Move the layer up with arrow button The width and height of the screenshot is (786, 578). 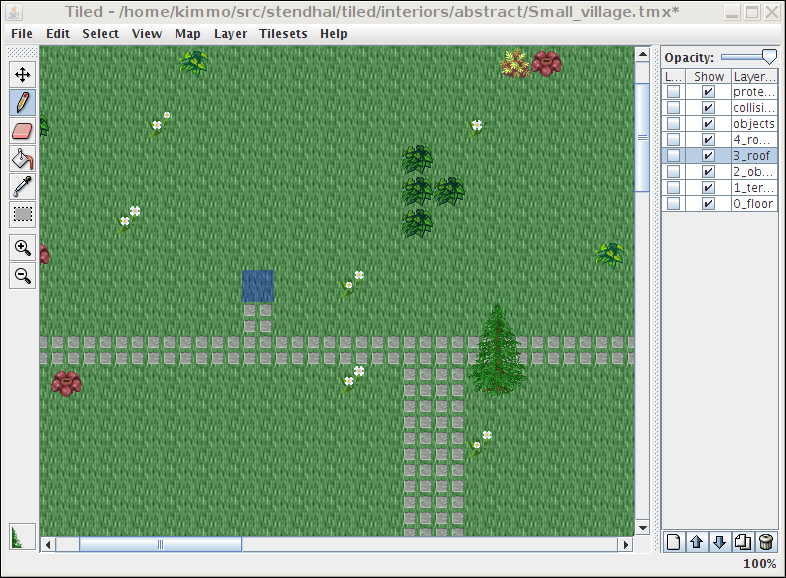(x=697, y=542)
